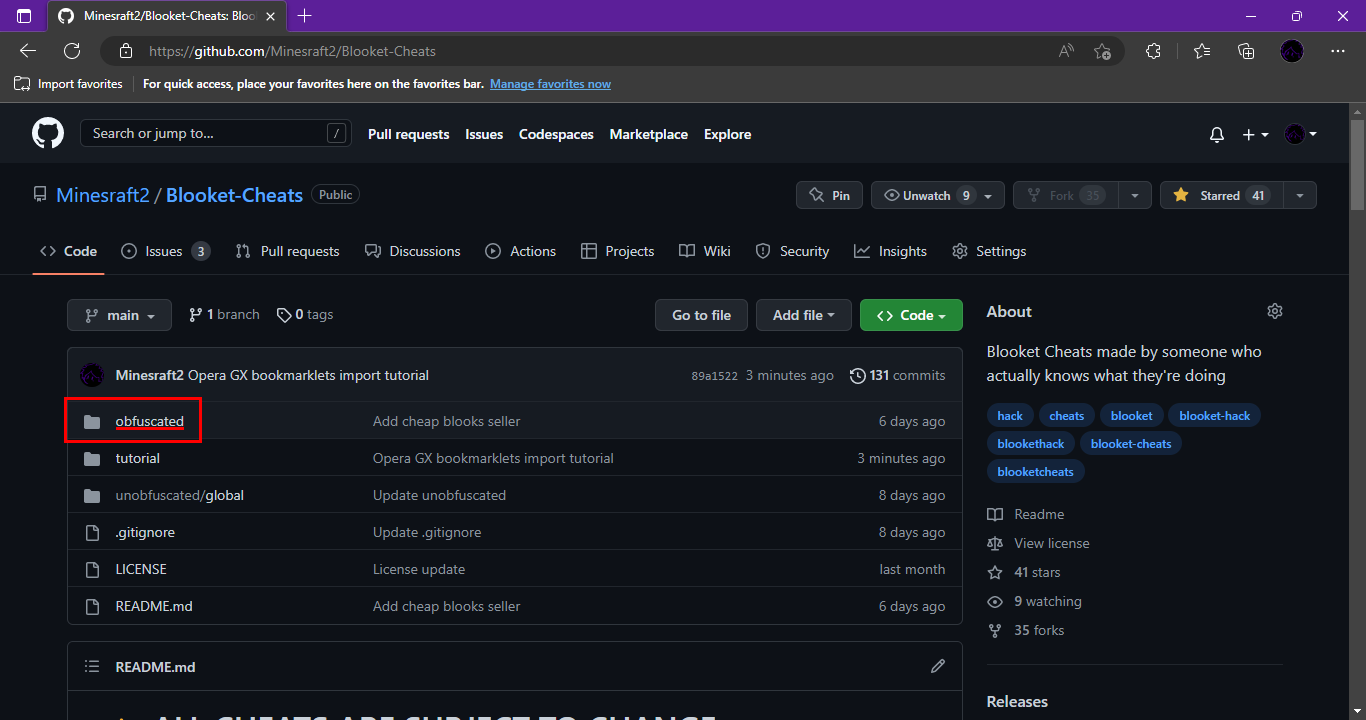The width and height of the screenshot is (1366, 720).
Task: Click the Read aloud icon in address bar
Action: pos(1067,51)
